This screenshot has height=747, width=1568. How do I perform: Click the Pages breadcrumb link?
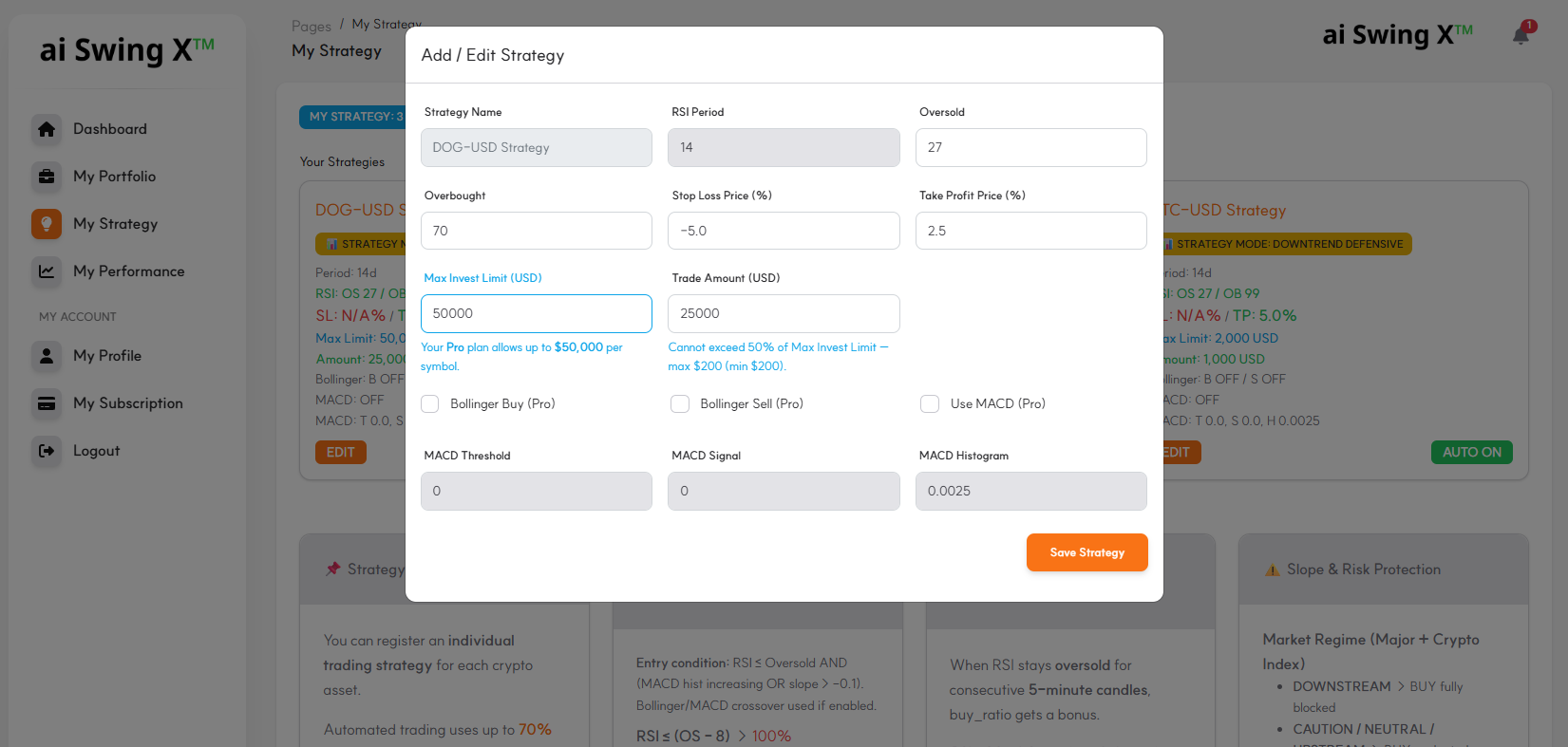click(312, 27)
